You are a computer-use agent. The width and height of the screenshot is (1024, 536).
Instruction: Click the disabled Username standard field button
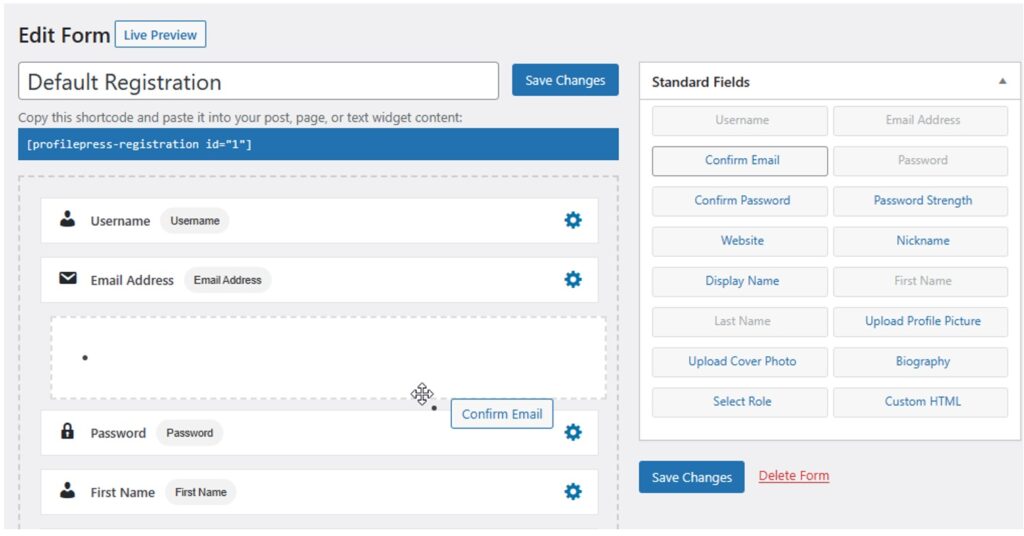740,121
